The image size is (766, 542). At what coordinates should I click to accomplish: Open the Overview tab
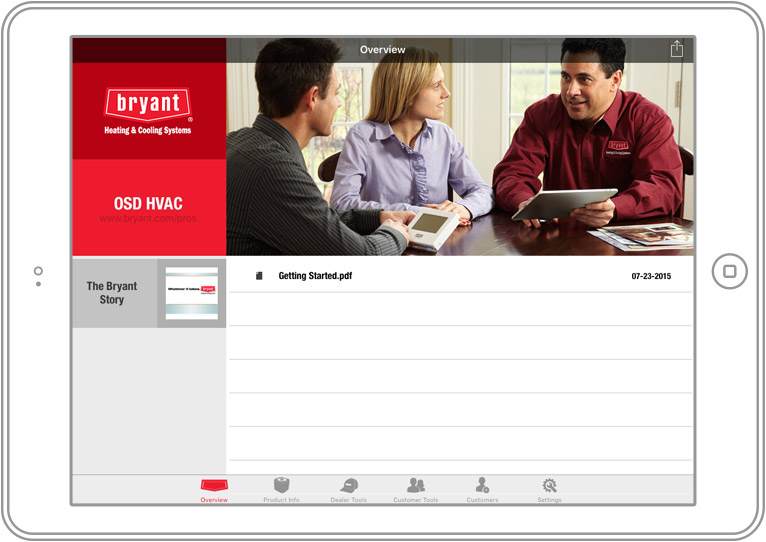(214, 490)
